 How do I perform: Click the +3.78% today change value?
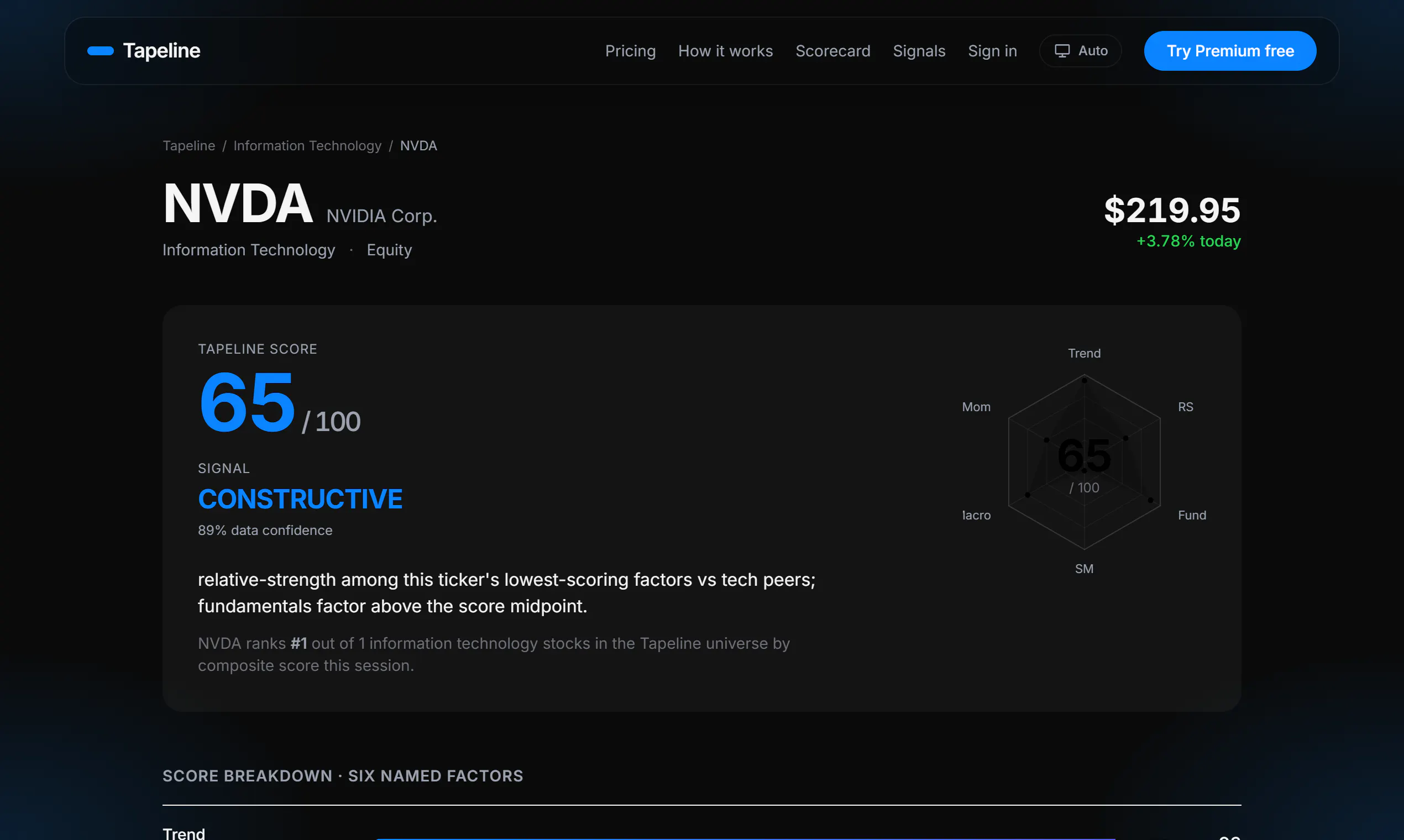[x=1188, y=241]
